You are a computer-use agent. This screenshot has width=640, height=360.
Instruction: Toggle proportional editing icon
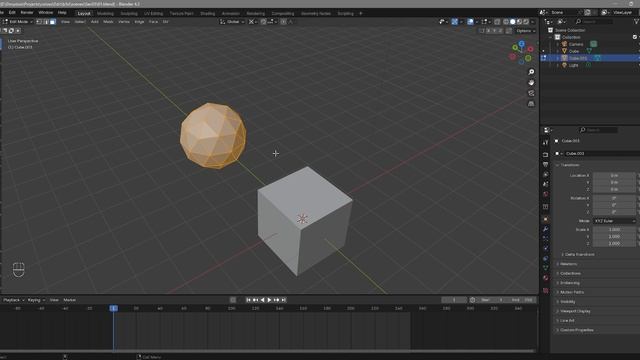[283, 22]
